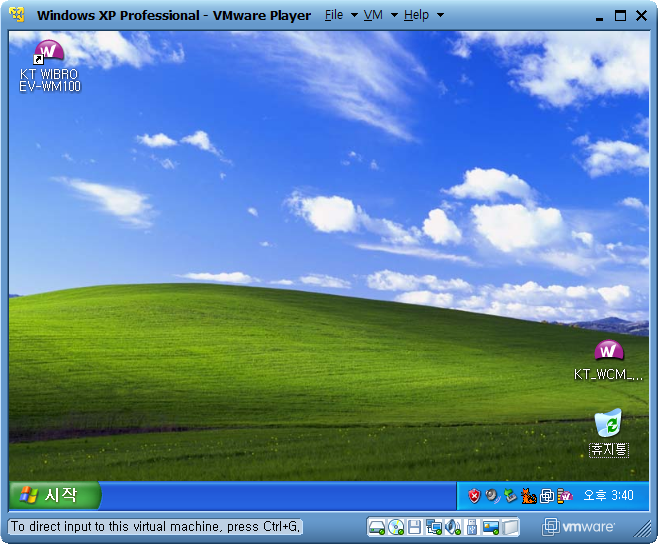Image resolution: width=658 pixels, height=544 pixels.
Task: Click VMware USB device icon
Action: click(x=472, y=527)
